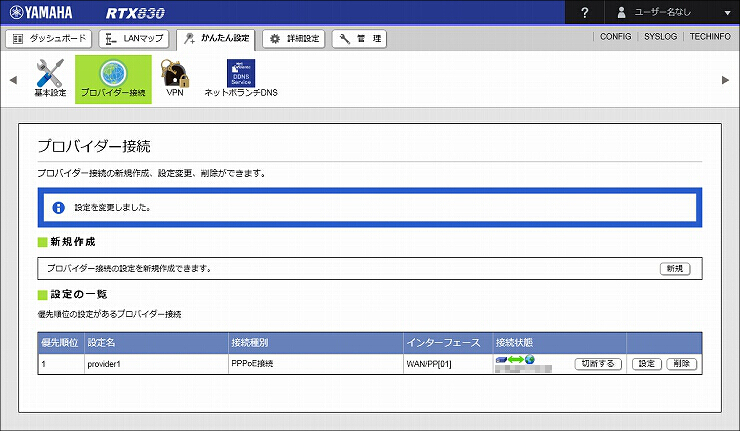Click the ユーザー名なし user label
The image size is (740, 431).
click(x=663, y=13)
